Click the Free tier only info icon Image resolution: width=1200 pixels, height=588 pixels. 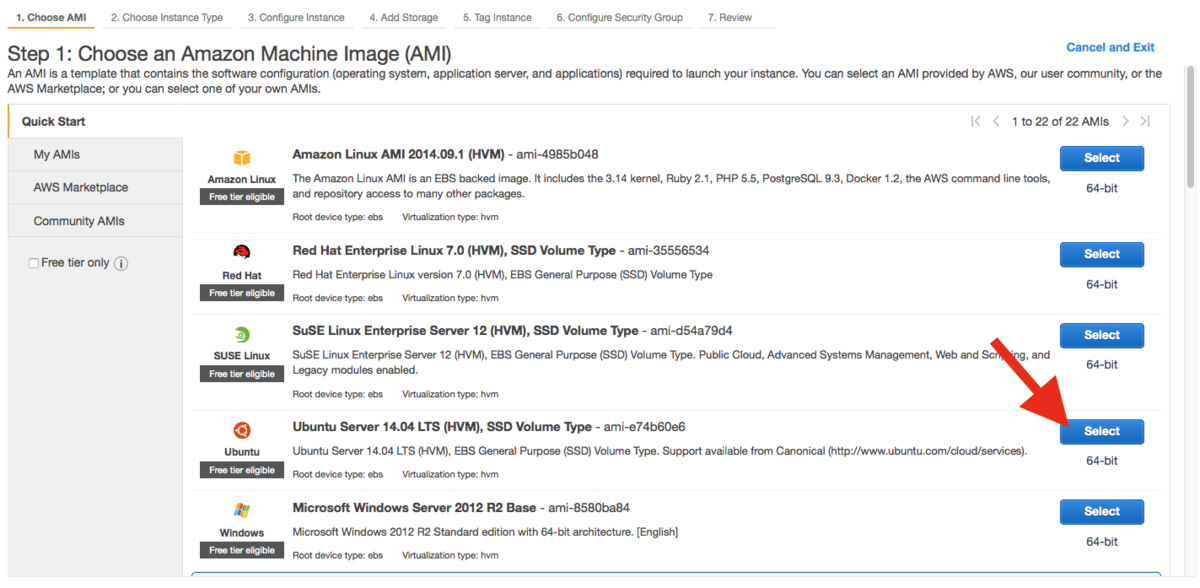click(121, 264)
